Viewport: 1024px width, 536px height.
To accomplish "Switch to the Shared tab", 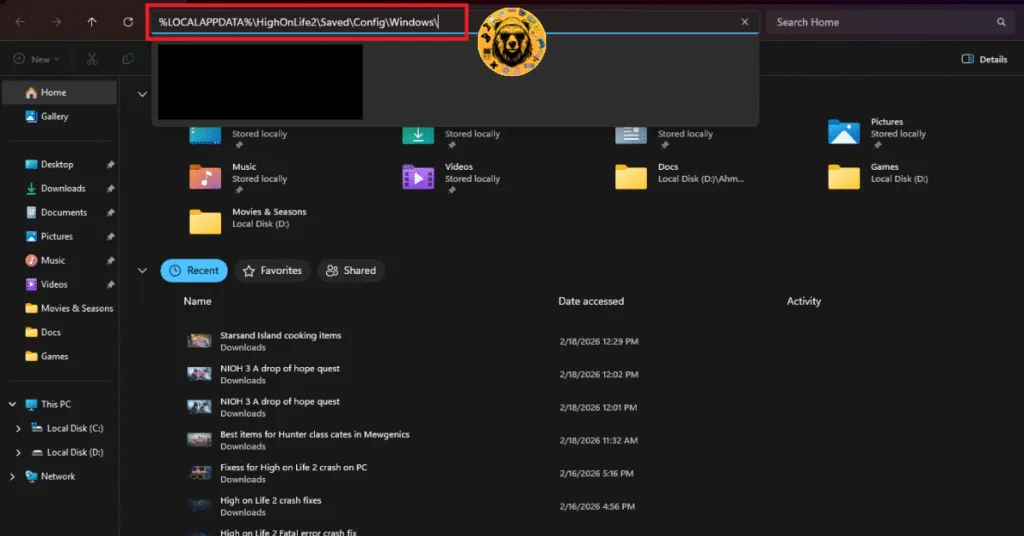I will 351,270.
